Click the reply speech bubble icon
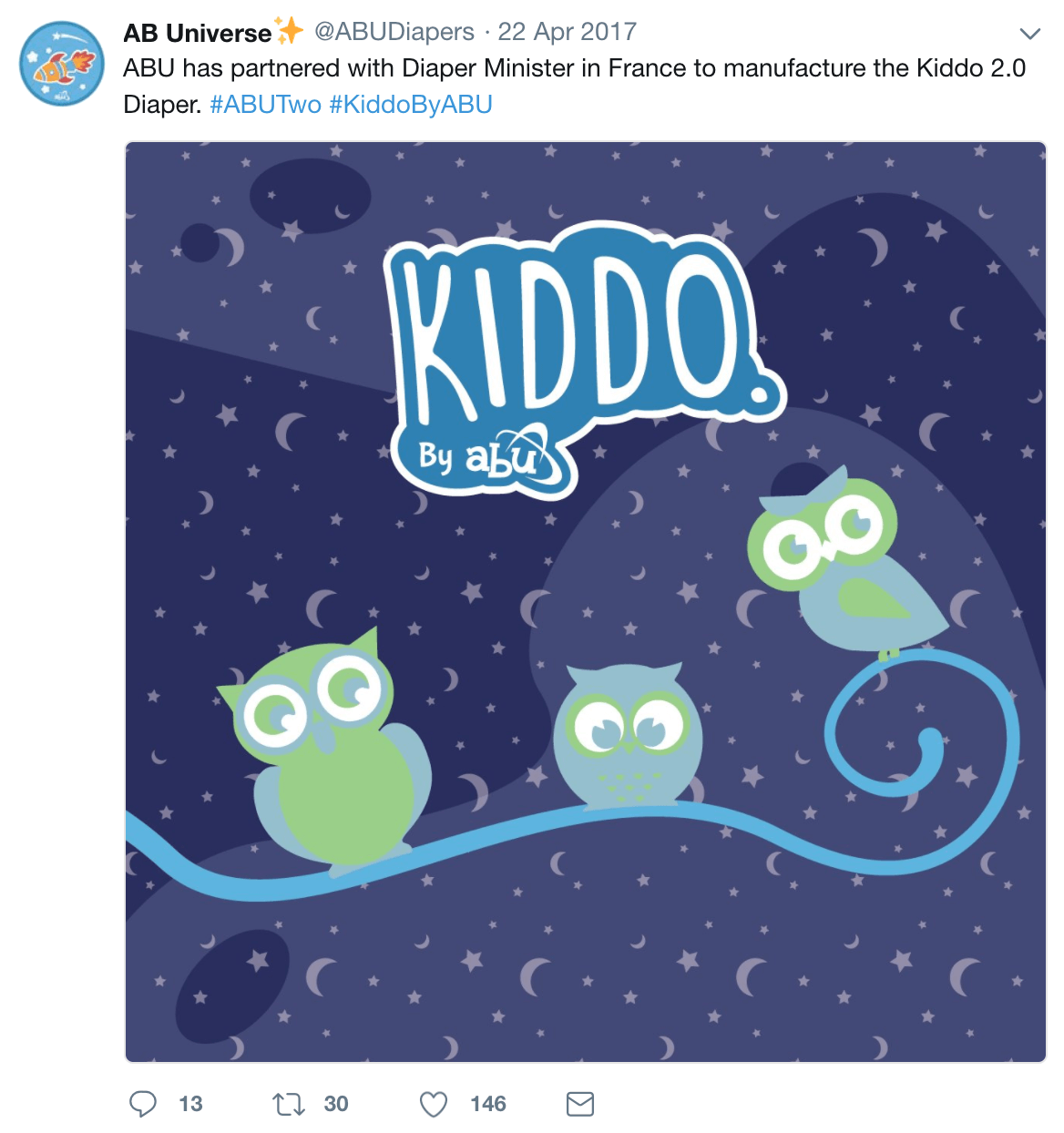Screen dimensions: 1064x1133 click(x=143, y=1104)
